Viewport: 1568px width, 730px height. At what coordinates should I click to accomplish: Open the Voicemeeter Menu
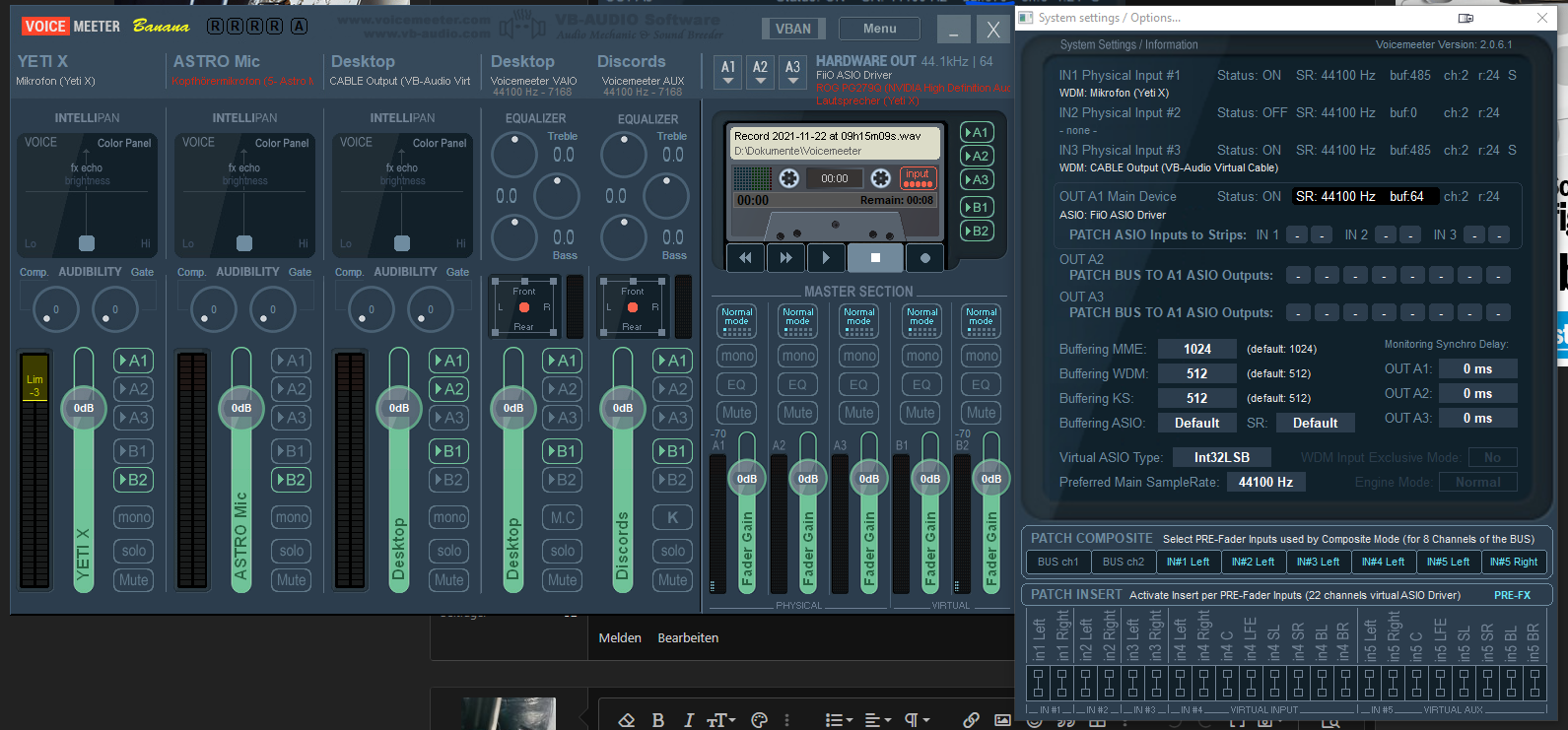click(880, 29)
